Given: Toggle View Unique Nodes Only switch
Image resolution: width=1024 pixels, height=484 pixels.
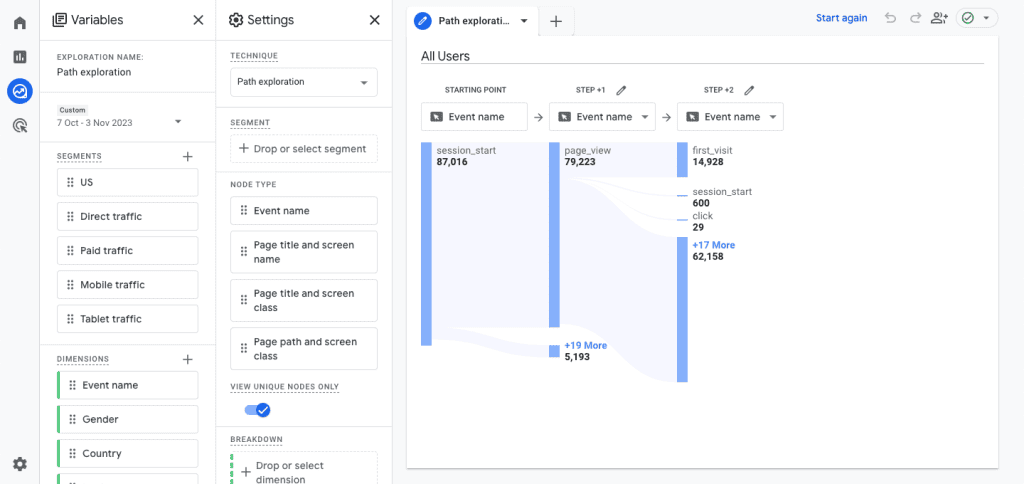Looking at the screenshot, I should click(x=257, y=410).
